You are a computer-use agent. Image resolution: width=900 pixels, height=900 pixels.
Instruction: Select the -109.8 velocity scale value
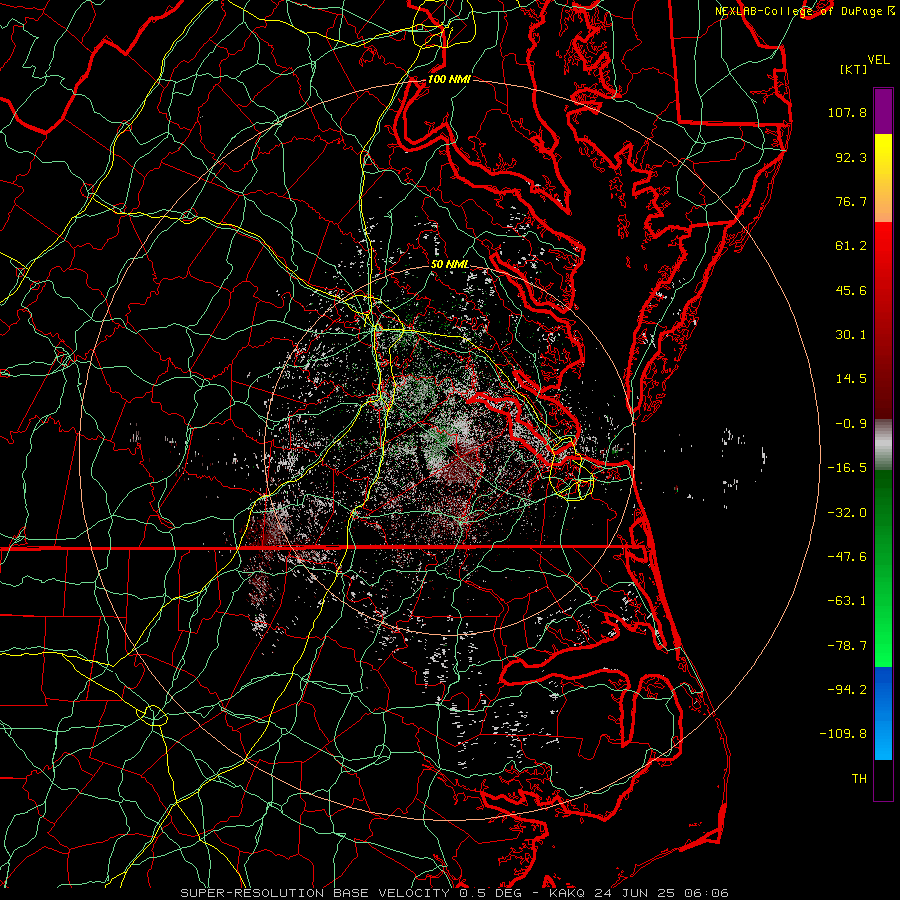(844, 734)
